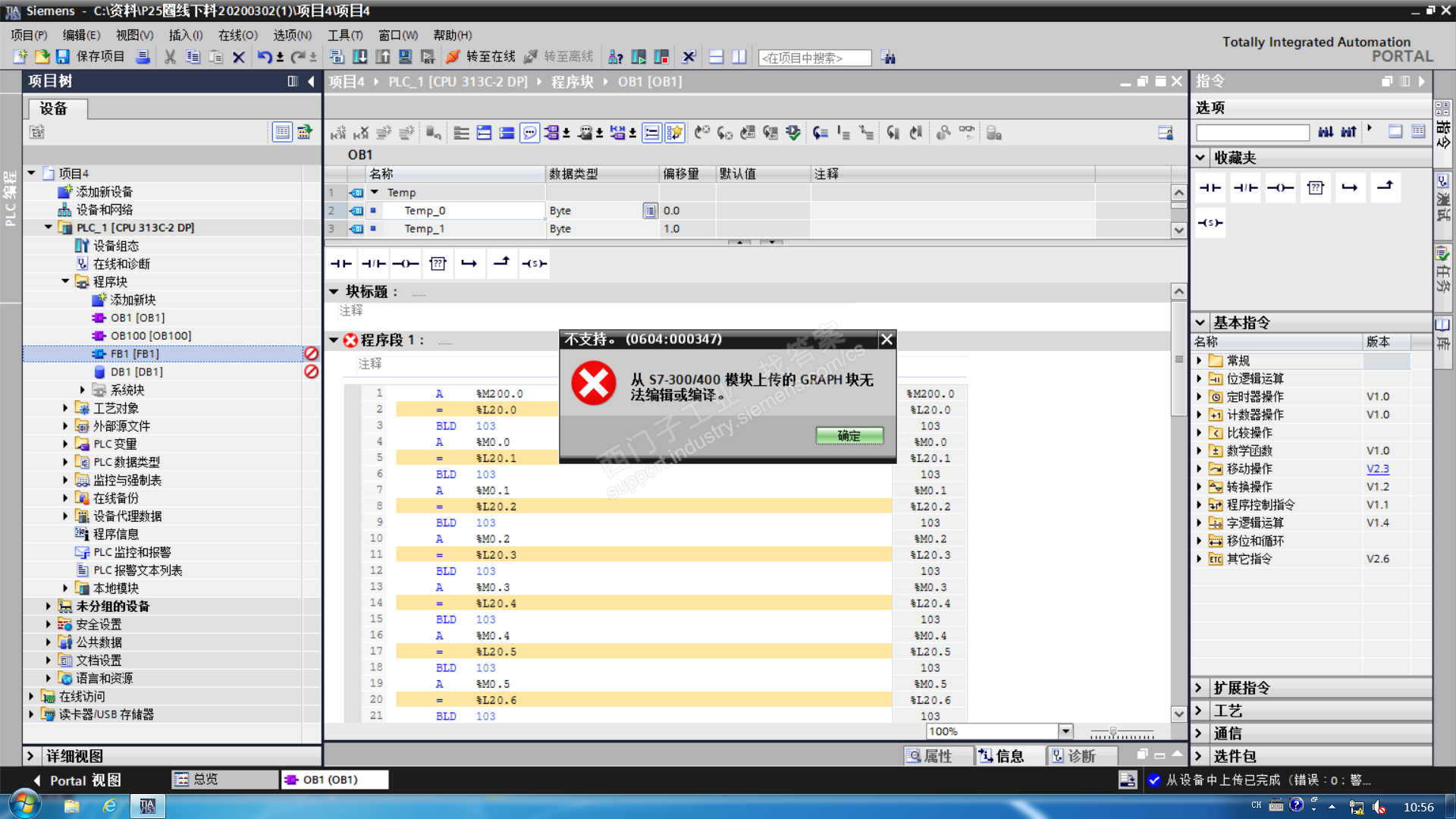1456x819 pixels.
Task: Click the project search input field
Action: click(x=814, y=58)
